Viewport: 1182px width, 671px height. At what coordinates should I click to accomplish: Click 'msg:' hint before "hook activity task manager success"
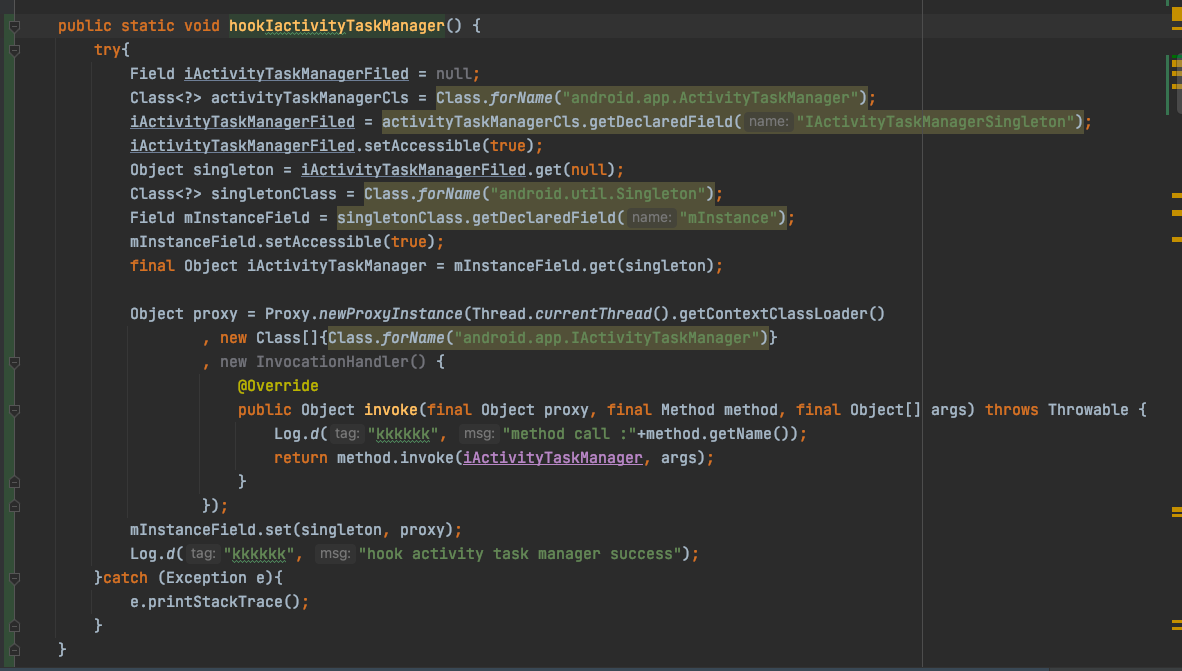click(335, 554)
